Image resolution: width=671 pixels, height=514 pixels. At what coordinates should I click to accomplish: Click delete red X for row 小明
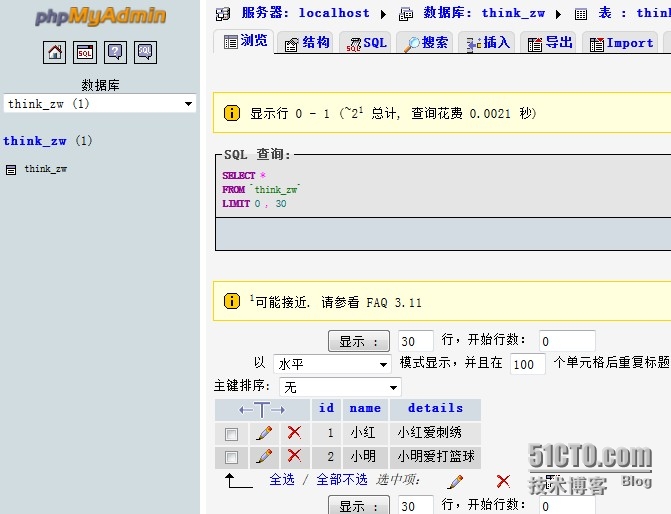(294, 455)
